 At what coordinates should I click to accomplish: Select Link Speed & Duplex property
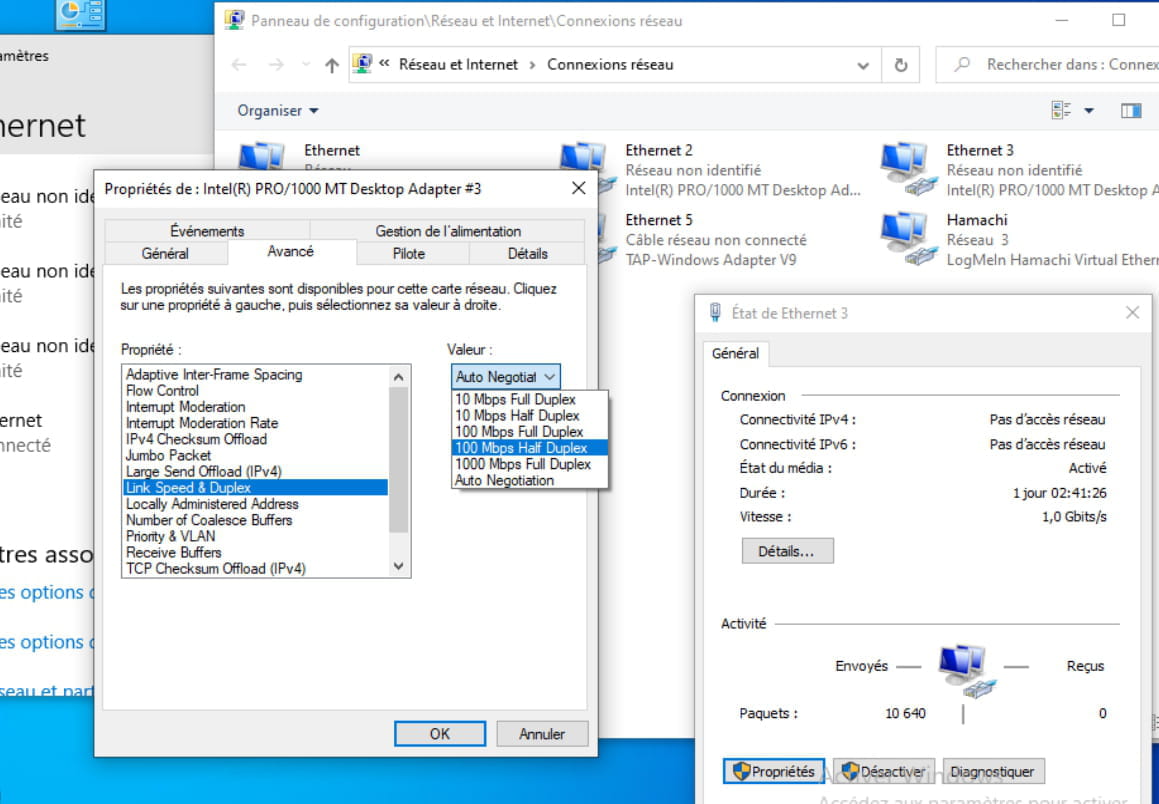click(255, 488)
